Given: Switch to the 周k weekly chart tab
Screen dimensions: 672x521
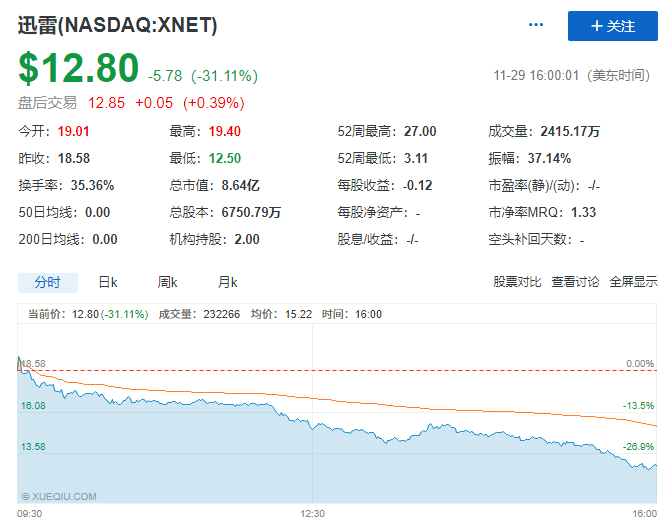Looking at the screenshot, I should tap(167, 282).
